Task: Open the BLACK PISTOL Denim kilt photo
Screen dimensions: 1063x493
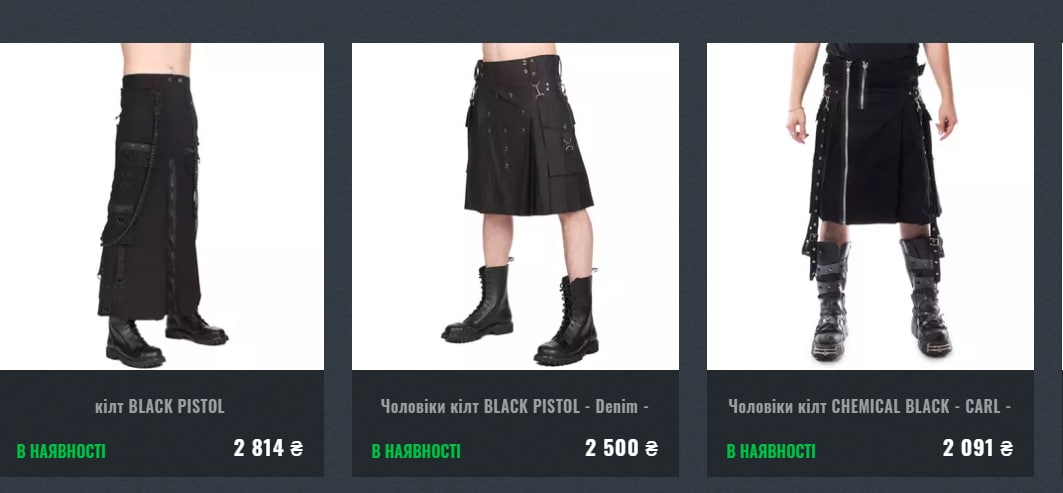Action: (515, 206)
